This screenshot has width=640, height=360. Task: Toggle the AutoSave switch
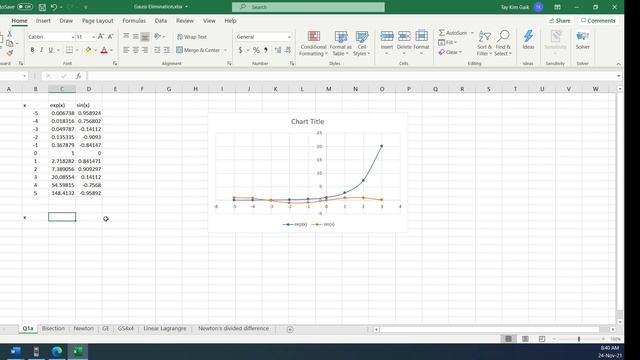click(25, 7)
